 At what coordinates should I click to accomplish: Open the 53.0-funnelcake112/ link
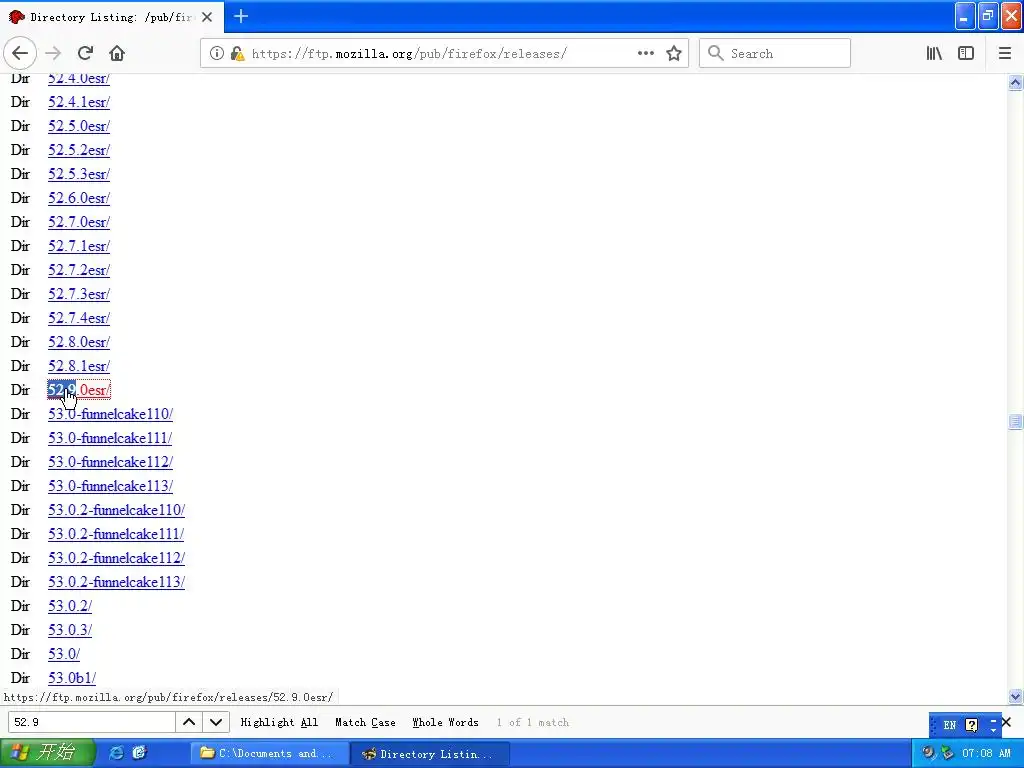click(110, 462)
